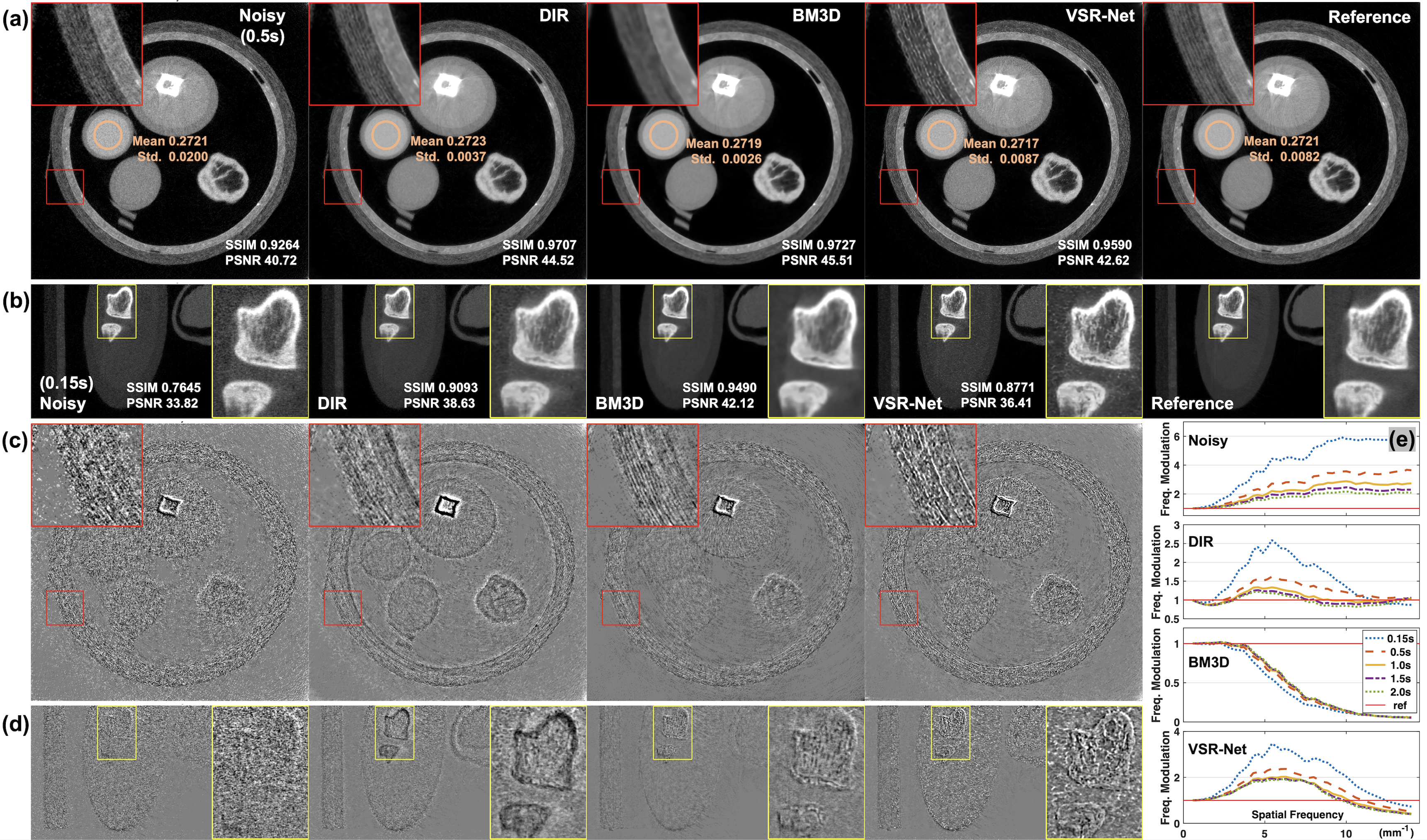Screen dimensions: 1427x840
Task: Click the VSR-Net label in row a
Action: pyautogui.click(x=1100, y=16)
